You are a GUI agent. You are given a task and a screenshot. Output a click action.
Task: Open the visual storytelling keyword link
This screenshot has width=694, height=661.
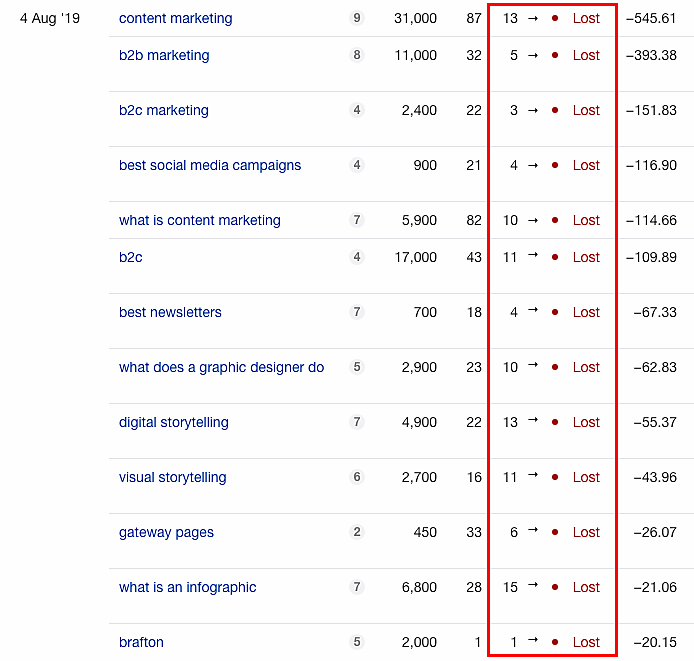click(x=173, y=477)
